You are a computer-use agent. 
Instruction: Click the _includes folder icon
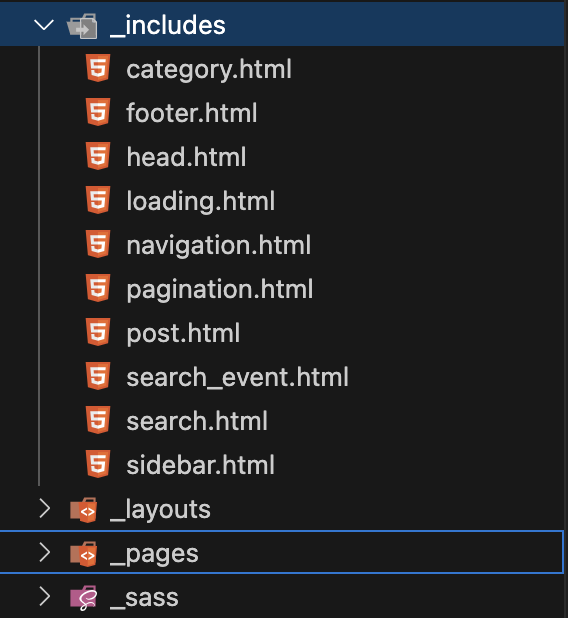[82, 26]
